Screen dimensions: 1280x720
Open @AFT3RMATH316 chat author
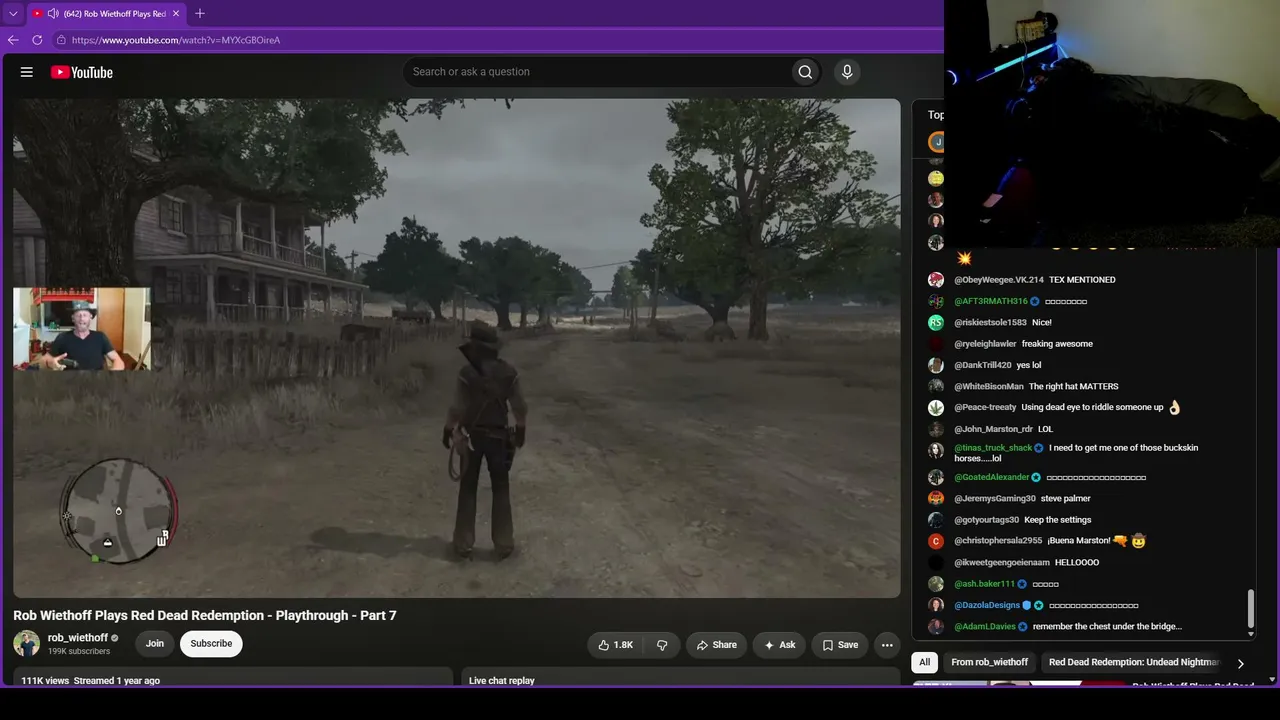point(991,301)
